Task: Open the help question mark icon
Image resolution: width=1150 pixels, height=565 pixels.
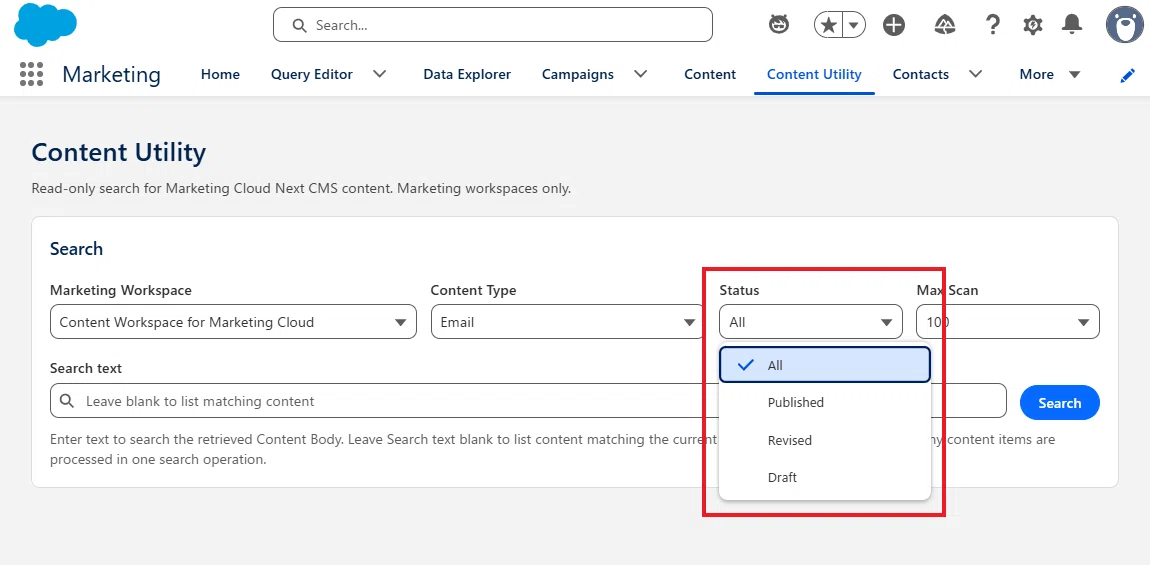Action: 992,25
